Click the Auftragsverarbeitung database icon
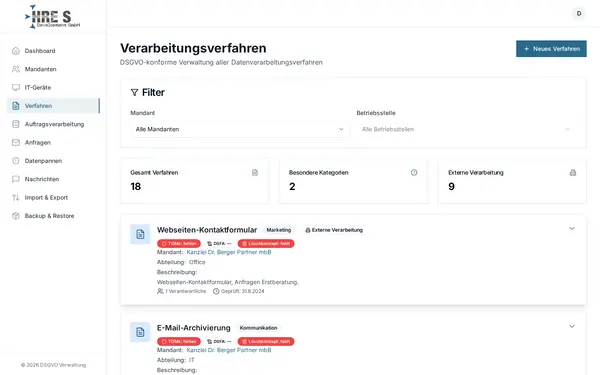The height and width of the screenshot is (375, 600). (16, 124)
